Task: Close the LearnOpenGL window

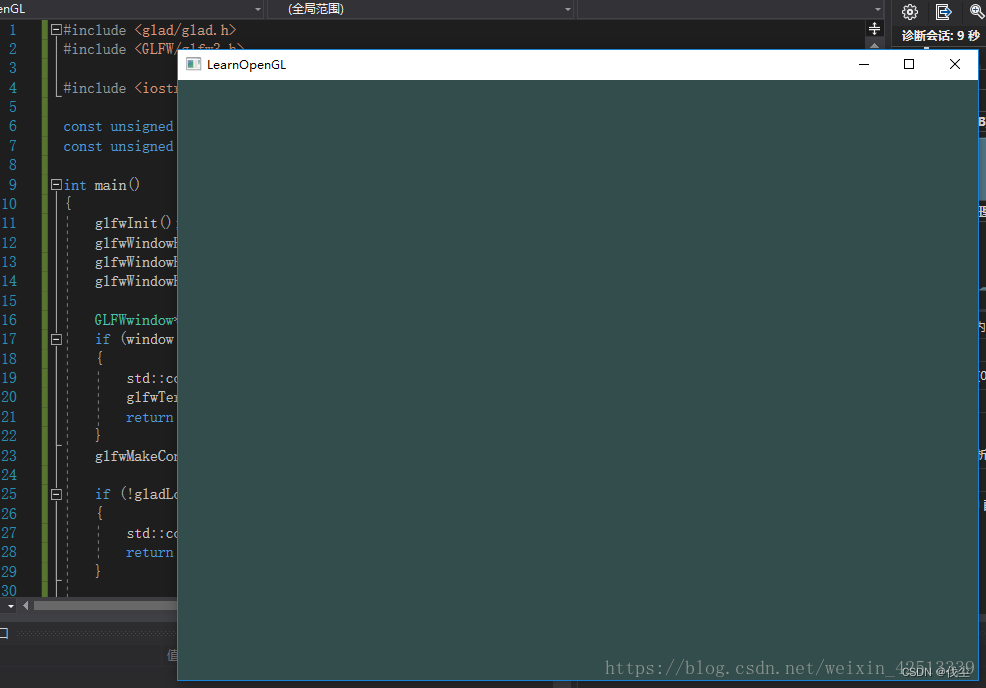Action: (955, 64)
